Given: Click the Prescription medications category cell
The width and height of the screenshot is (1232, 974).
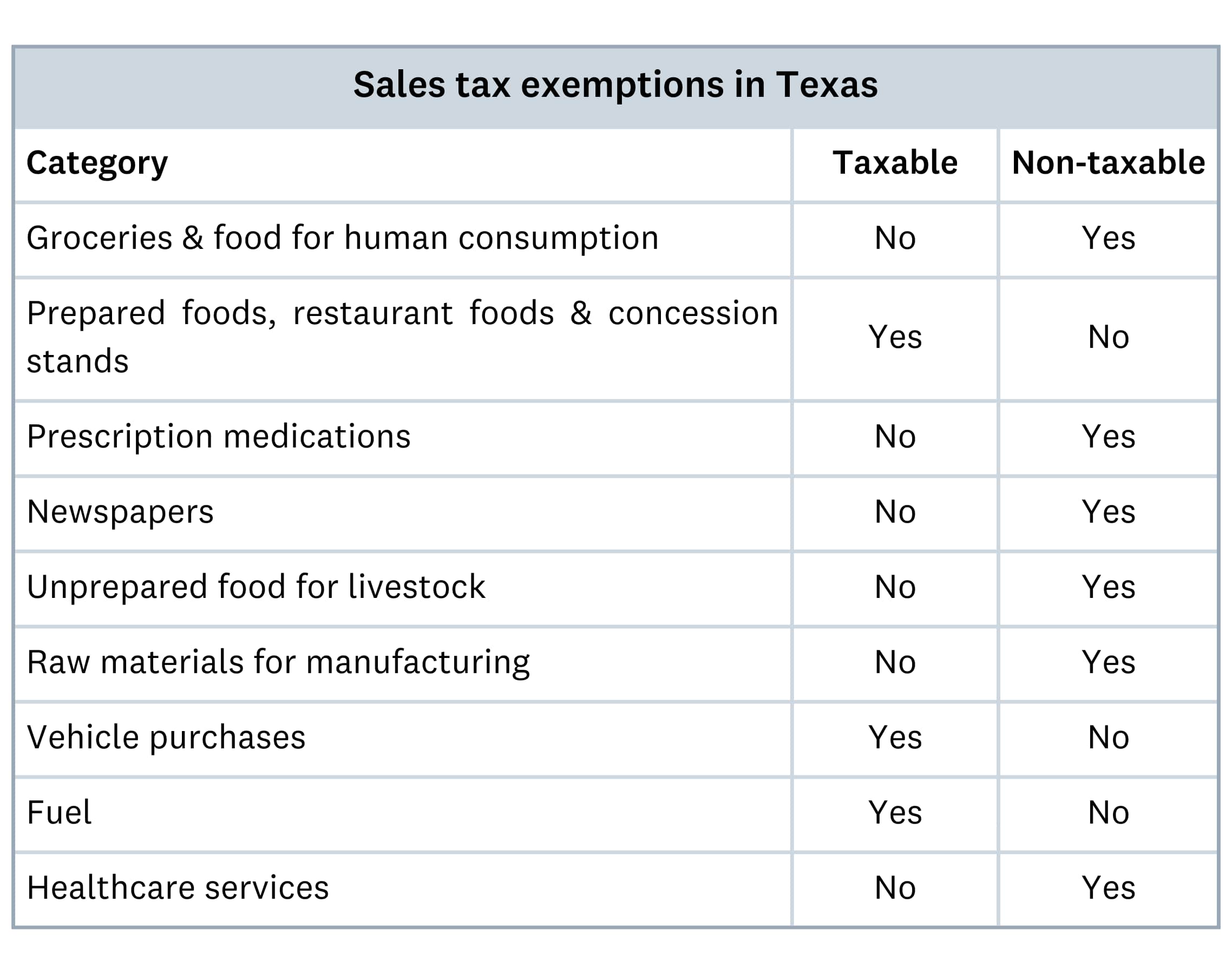Looking at the screenshot, I should (219, 437).
